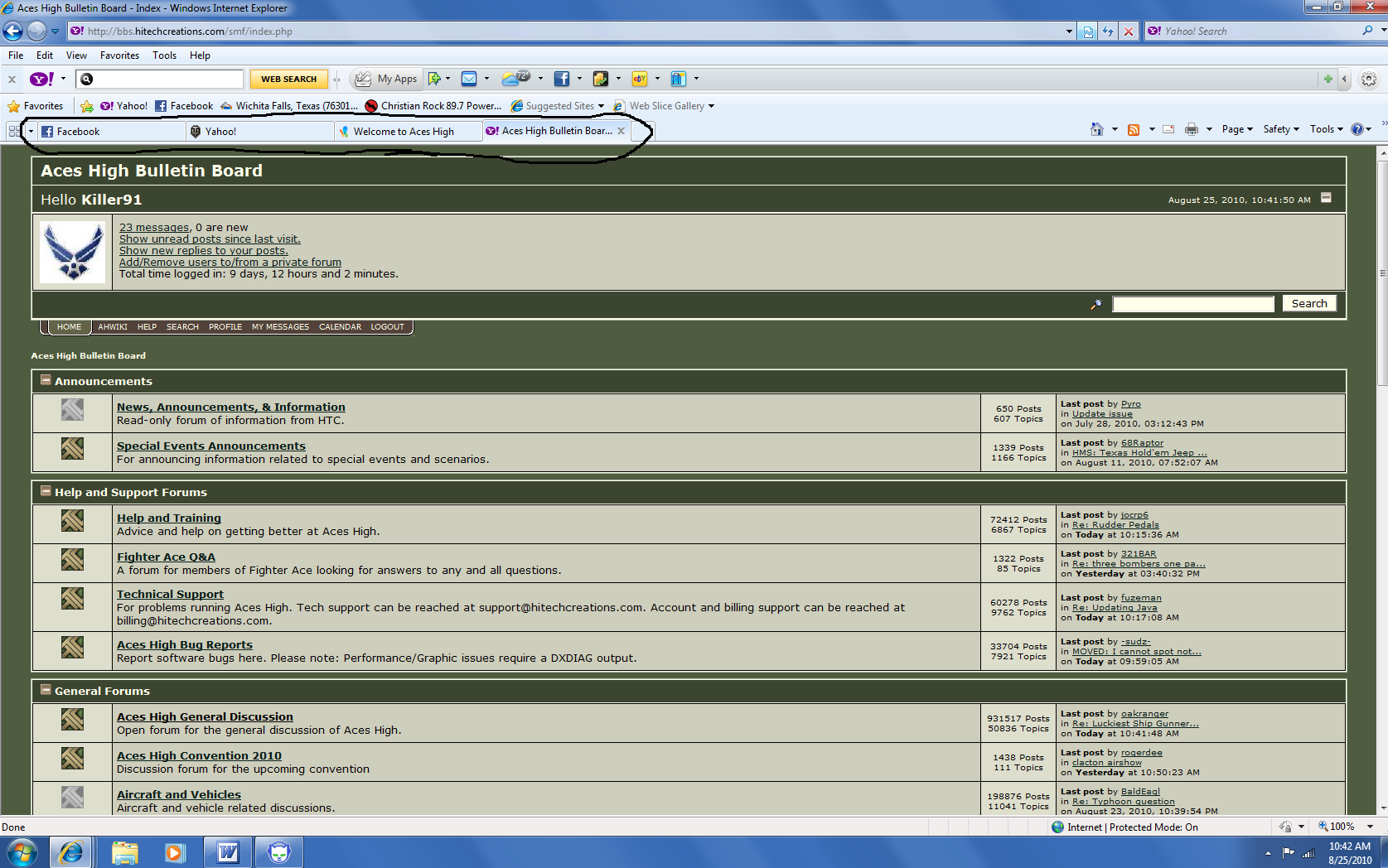Collapse the General Forums category
The height and width of the screenshot is (868, 1388).
46,690
